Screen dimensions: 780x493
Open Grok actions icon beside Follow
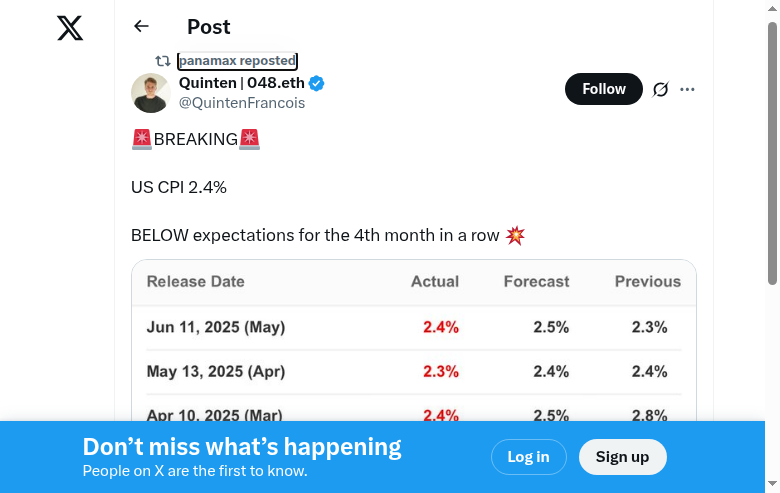(660, 89)
